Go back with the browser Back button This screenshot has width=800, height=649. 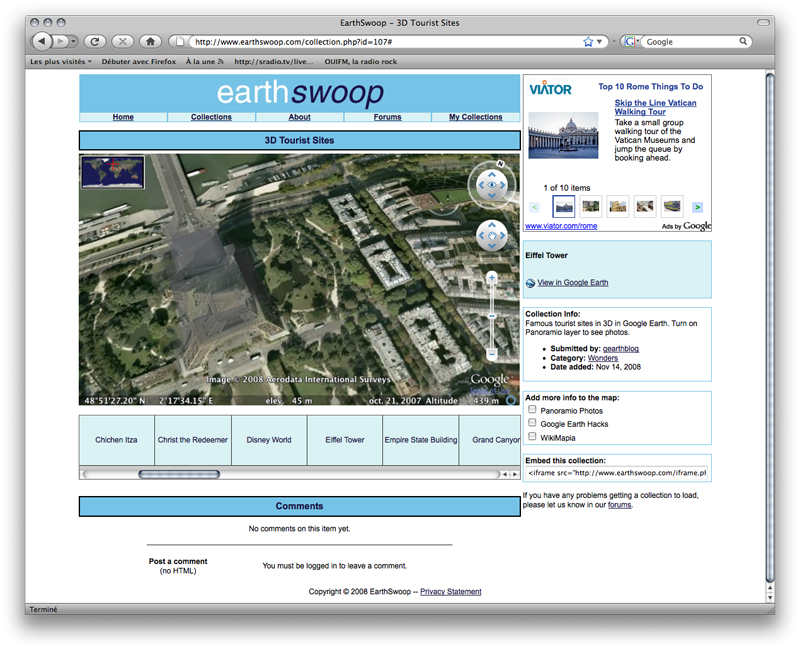42,41
